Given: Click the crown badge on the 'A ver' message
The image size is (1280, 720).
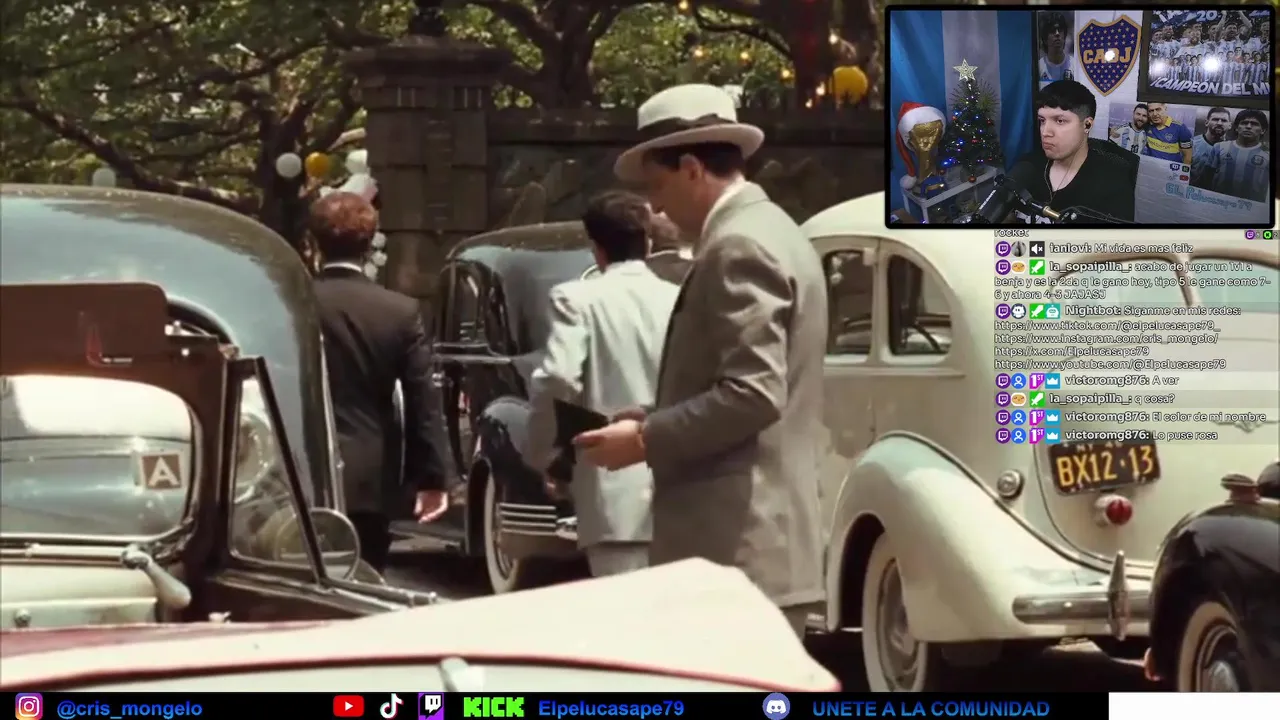Looking at the screenshot, I should 1053,381.
